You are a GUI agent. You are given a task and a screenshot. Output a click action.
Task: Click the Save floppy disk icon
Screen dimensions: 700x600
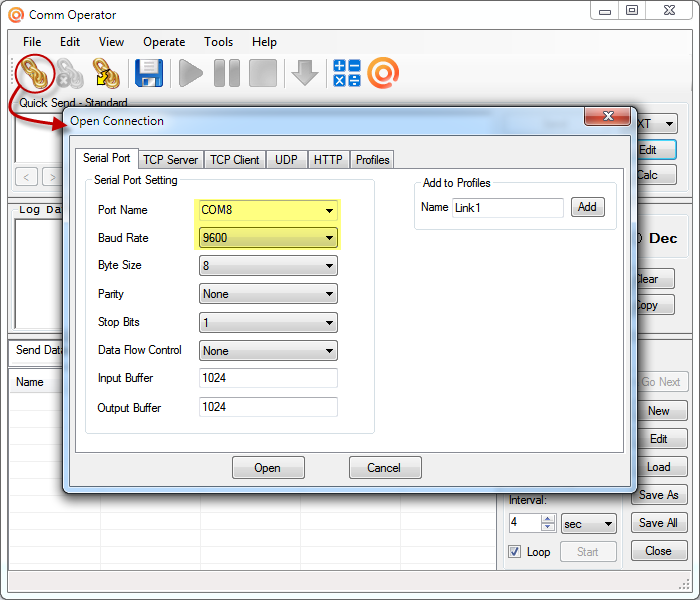(x=149, y=73)
